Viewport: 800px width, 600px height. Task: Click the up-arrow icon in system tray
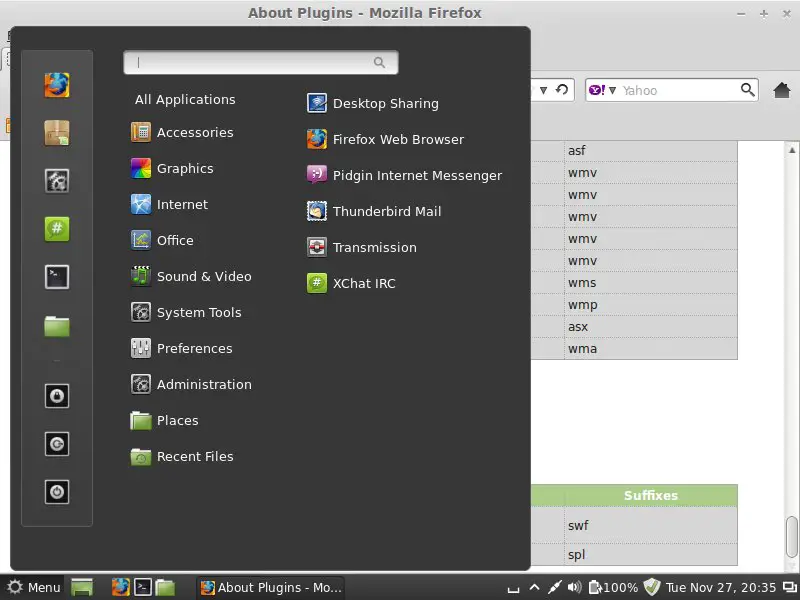pos(534,587)
